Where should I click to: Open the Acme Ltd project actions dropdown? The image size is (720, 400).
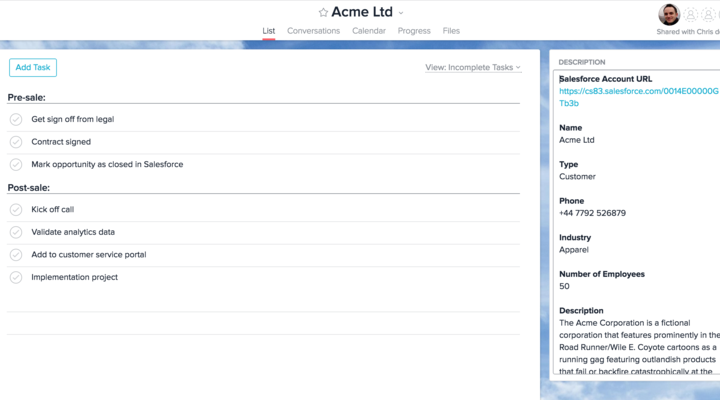401,13
